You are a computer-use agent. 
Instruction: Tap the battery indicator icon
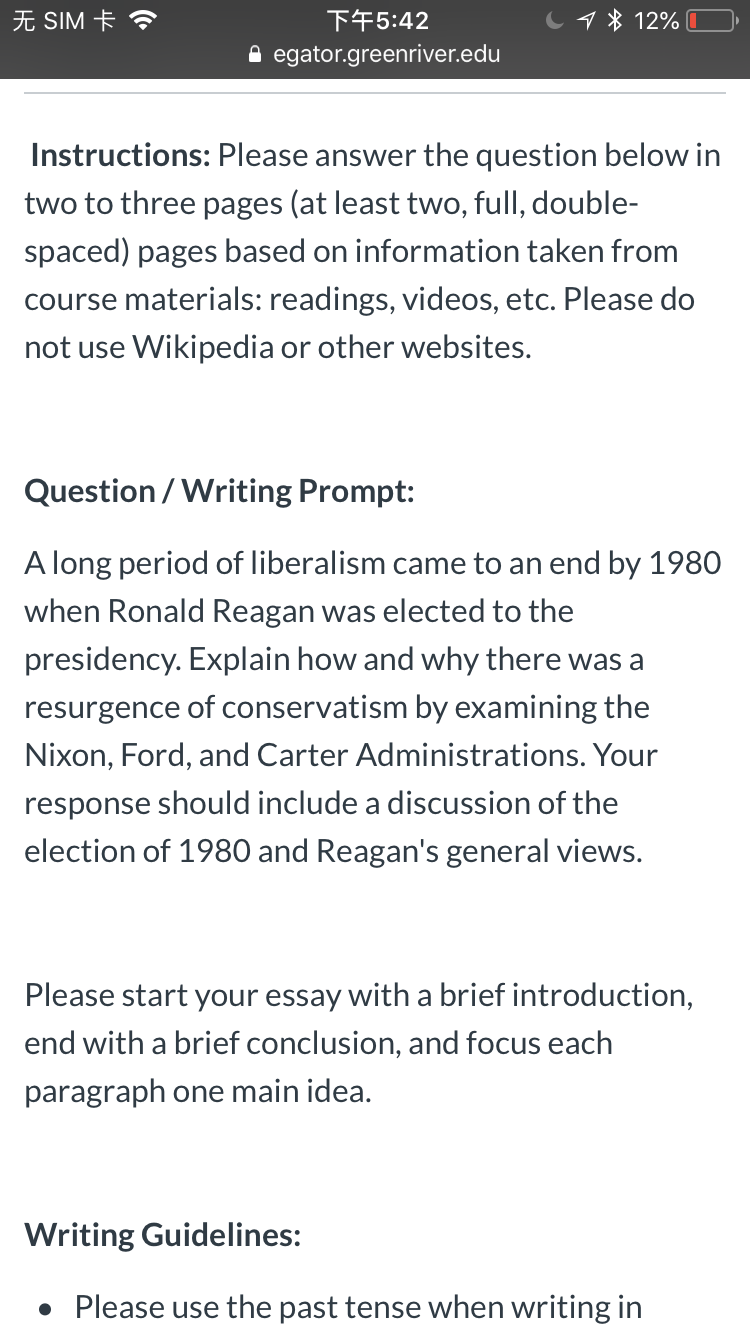[x=711, y=20]
